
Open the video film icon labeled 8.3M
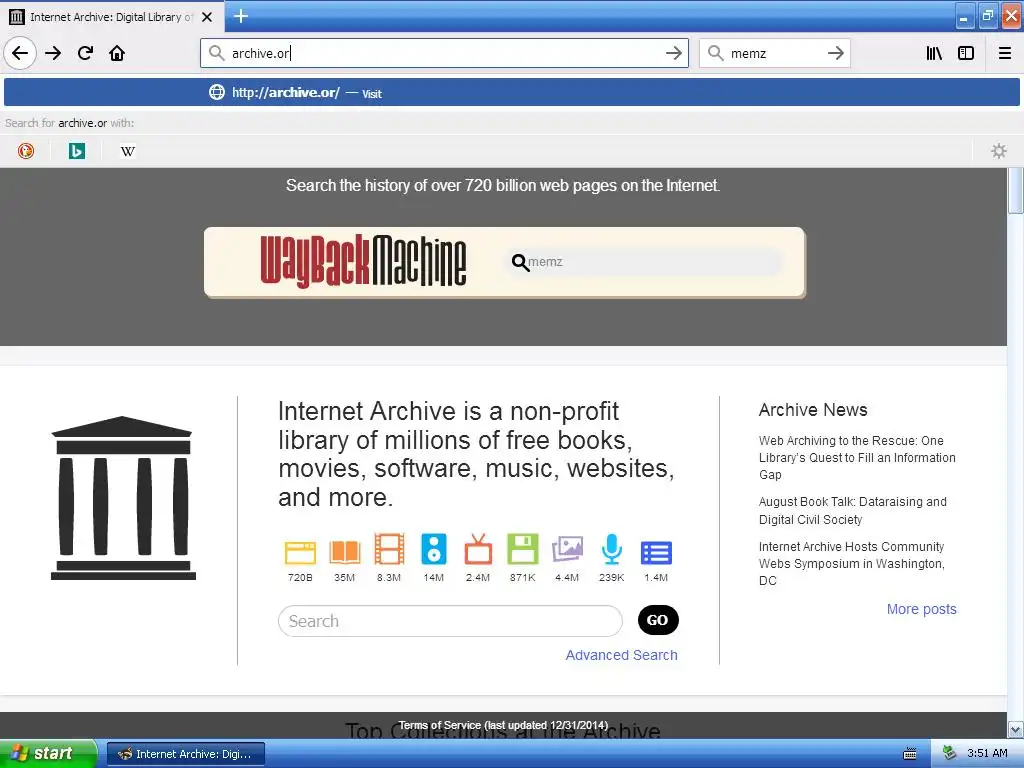389,549
